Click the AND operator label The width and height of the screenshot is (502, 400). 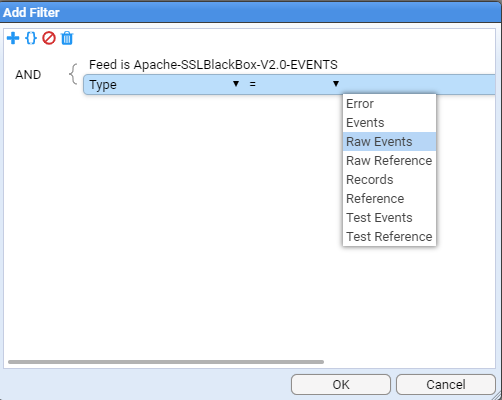point(28,75)
